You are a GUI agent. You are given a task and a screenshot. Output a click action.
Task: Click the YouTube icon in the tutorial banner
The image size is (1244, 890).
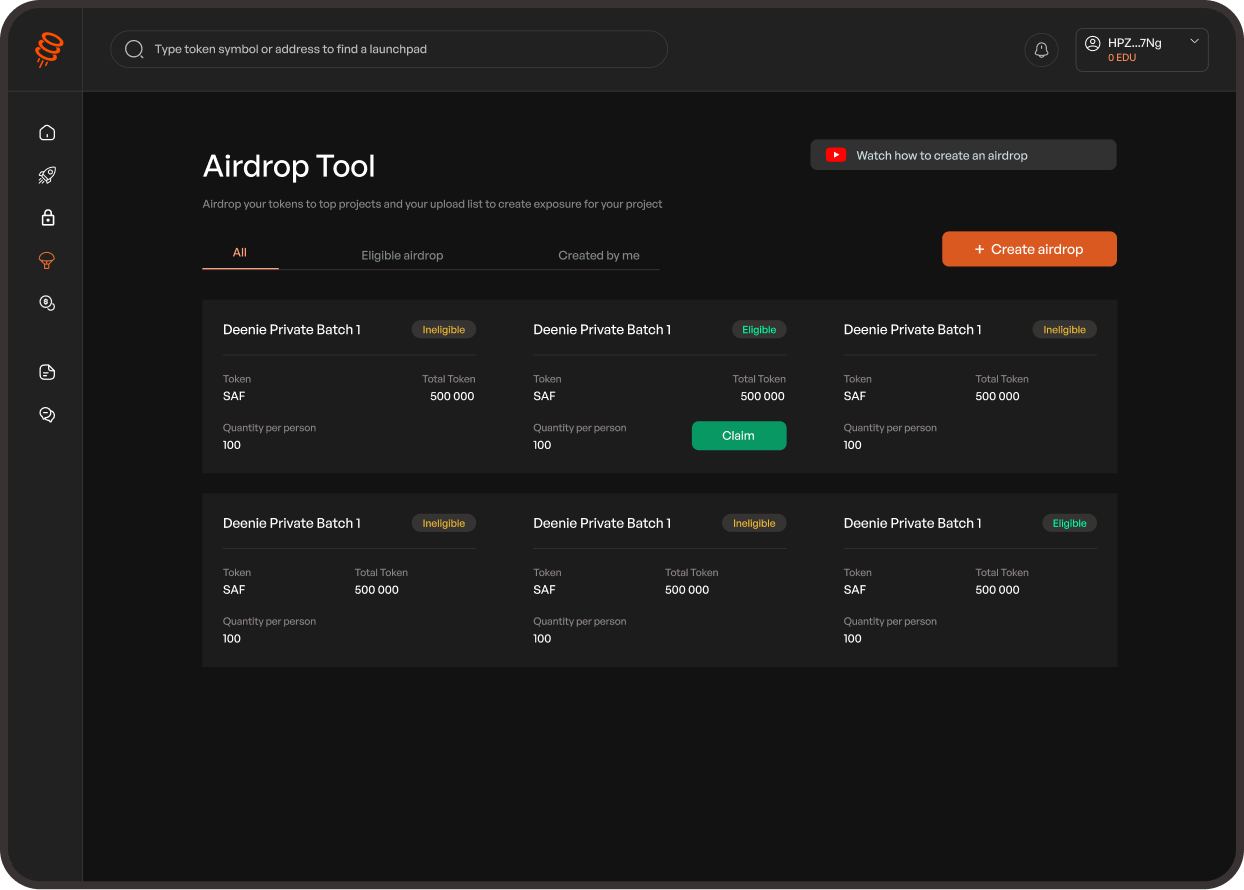click(834, 154)
